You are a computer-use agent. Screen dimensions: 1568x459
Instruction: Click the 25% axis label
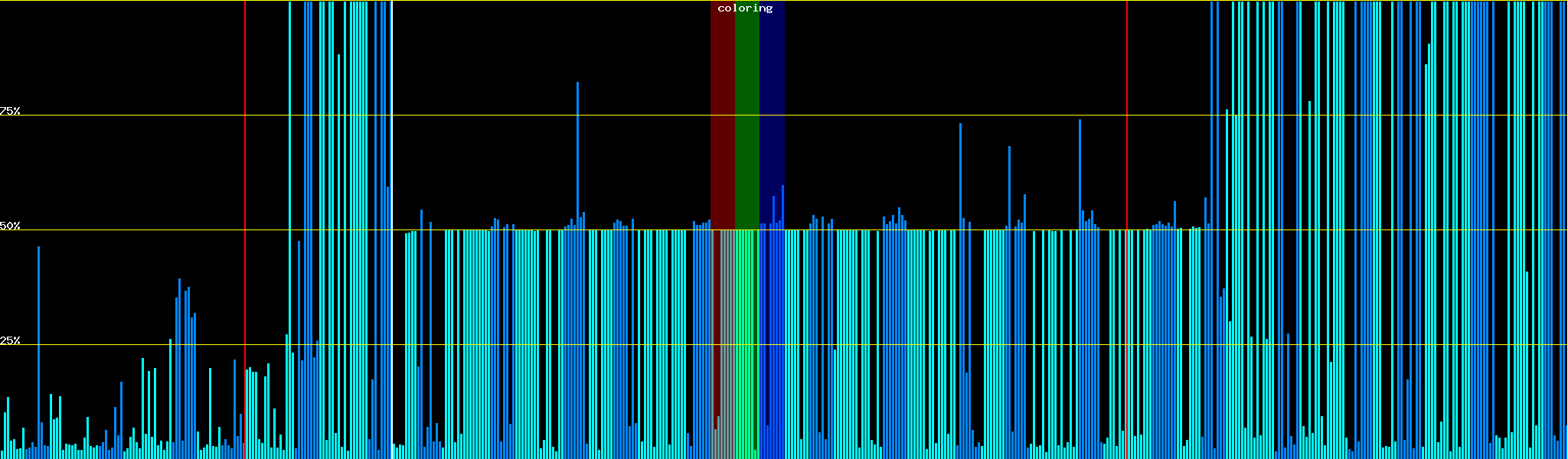click(10, 340)
